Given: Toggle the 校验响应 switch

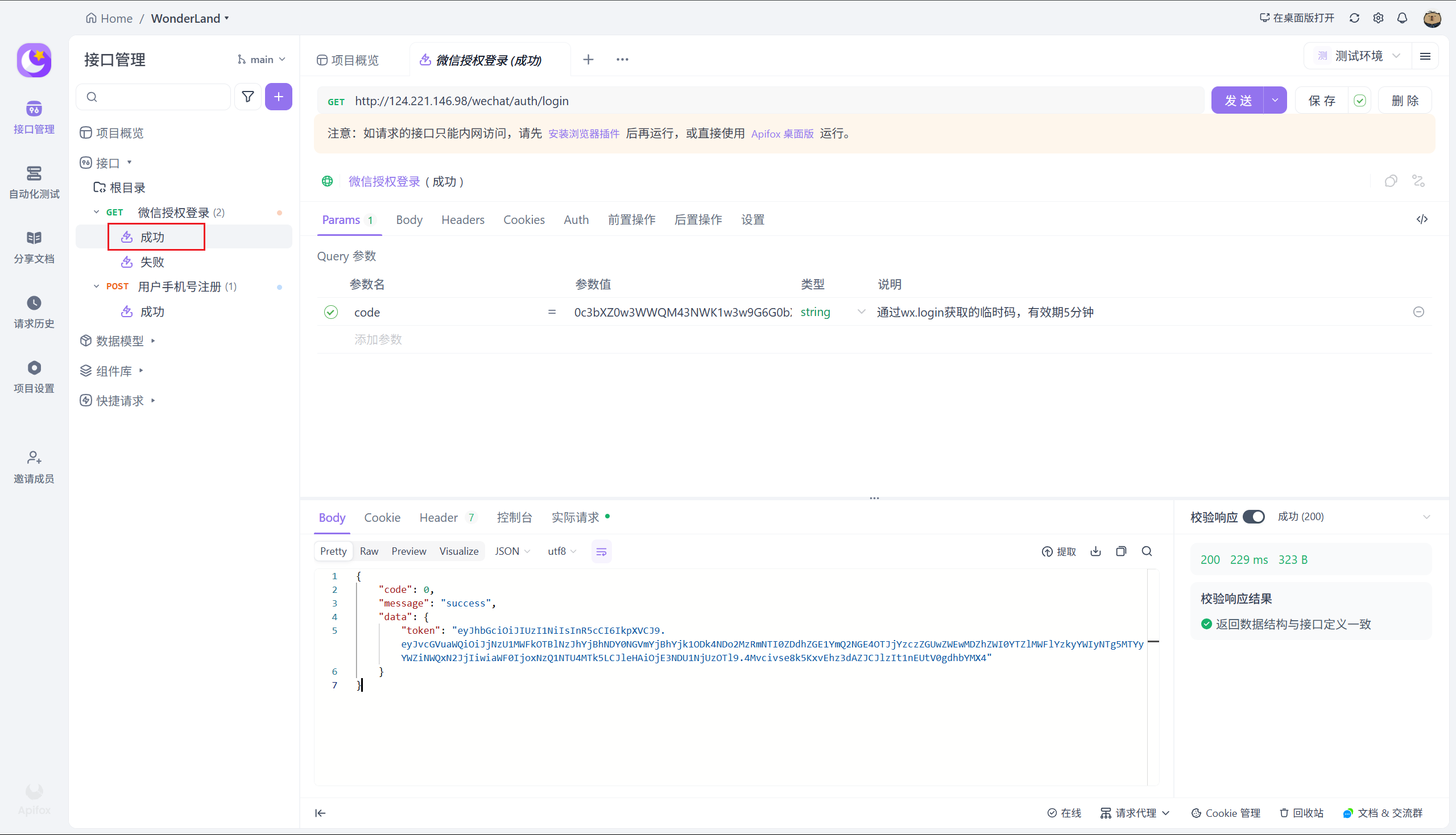Looking at the screenshot, I should [x=1254, y=517].
